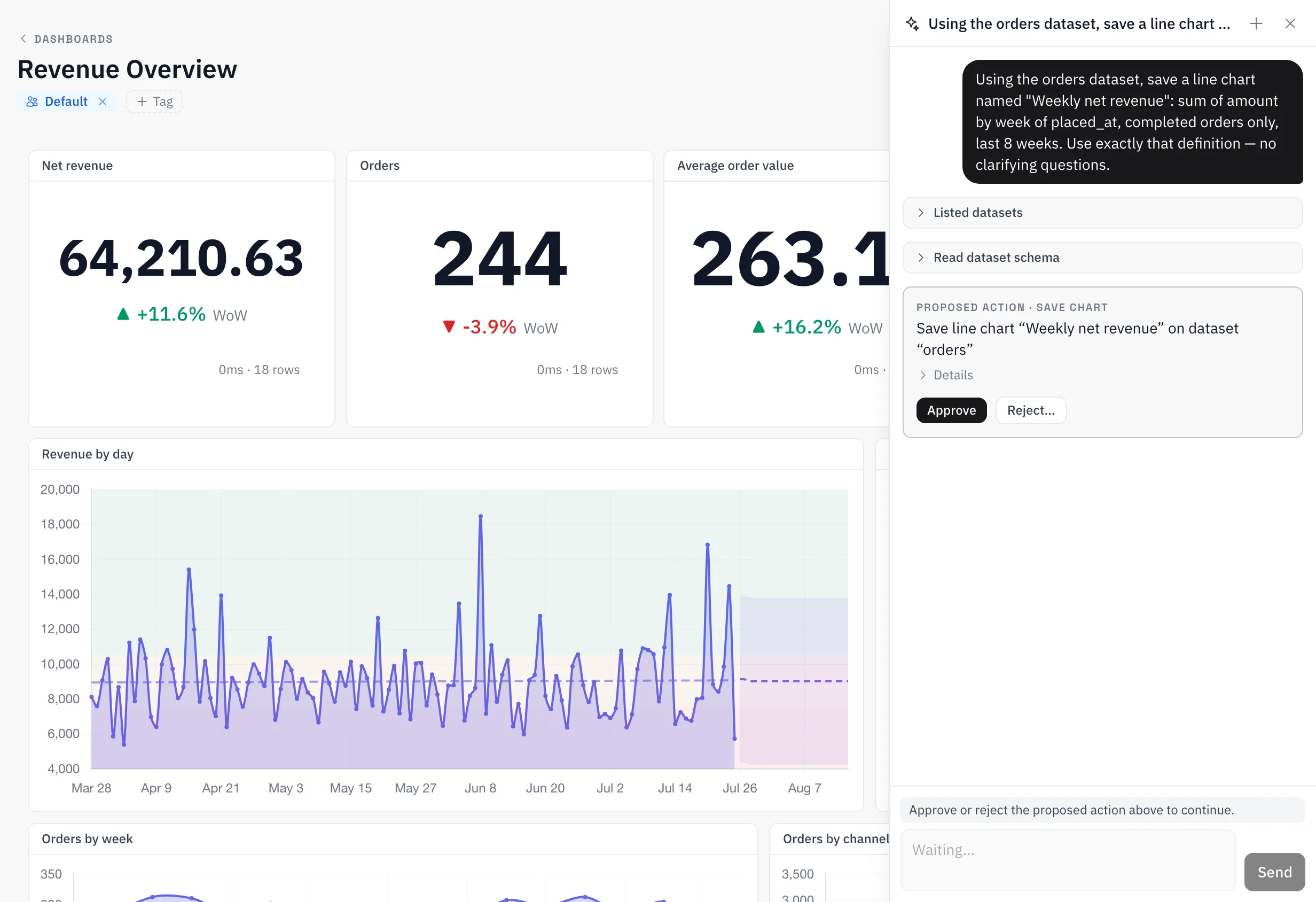The width and height of the screenshot is (1316, 902).
Task: Expand the Listed datasets step
Action: click(x=1102, y=213)
